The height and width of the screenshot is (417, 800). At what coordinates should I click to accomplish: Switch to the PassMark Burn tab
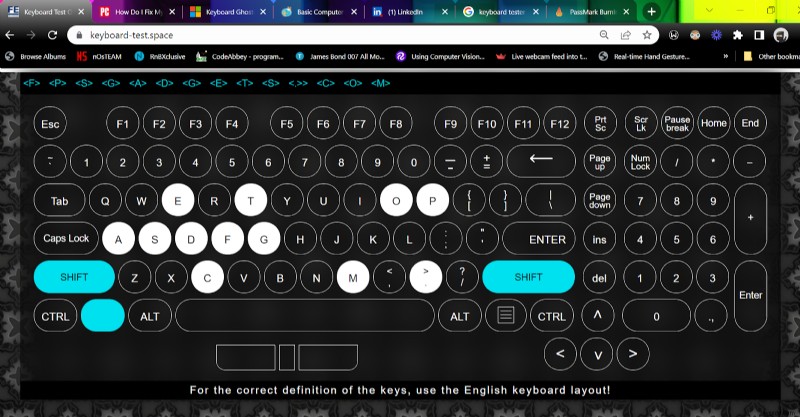[x=592, y=12]
